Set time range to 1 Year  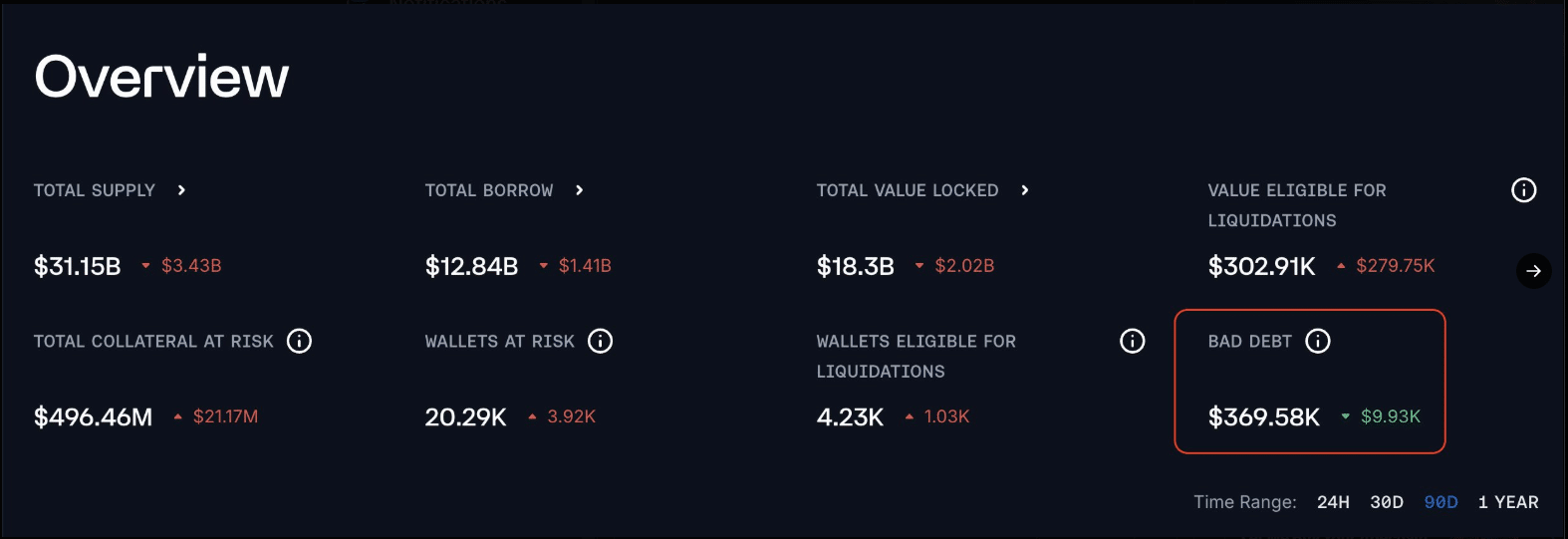coord(1508,502)
